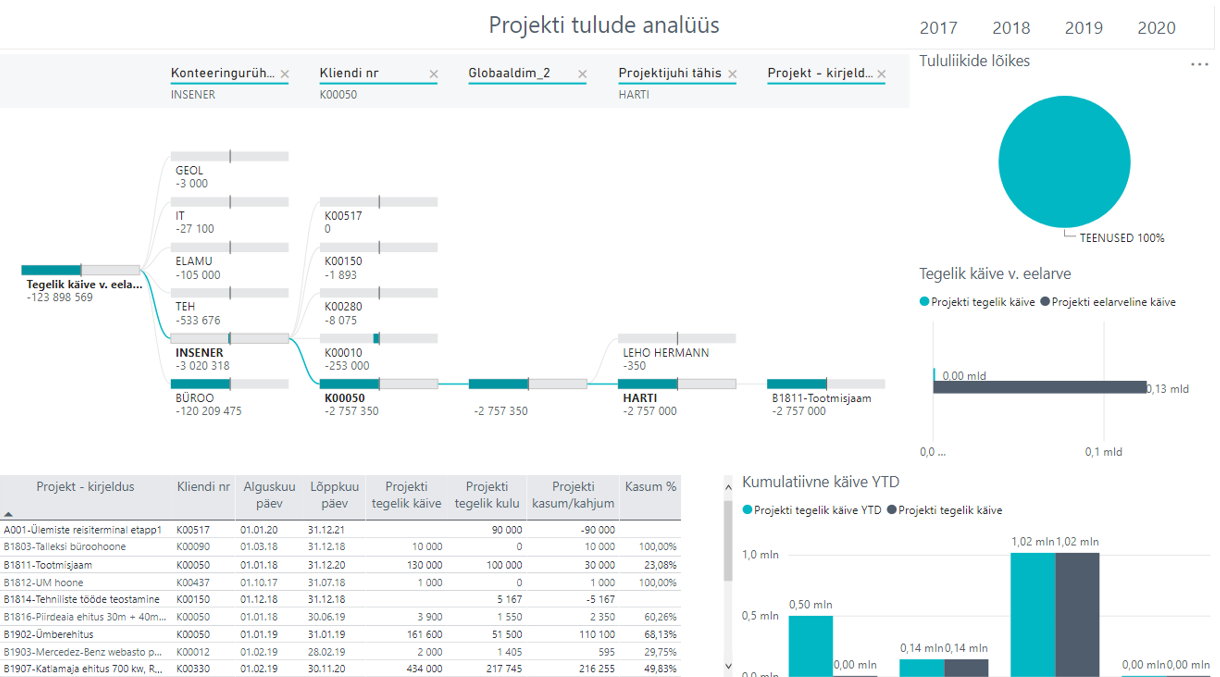1220x677 pixels.
Task: Filter the report to year 2020
Action: point(1157,28)
